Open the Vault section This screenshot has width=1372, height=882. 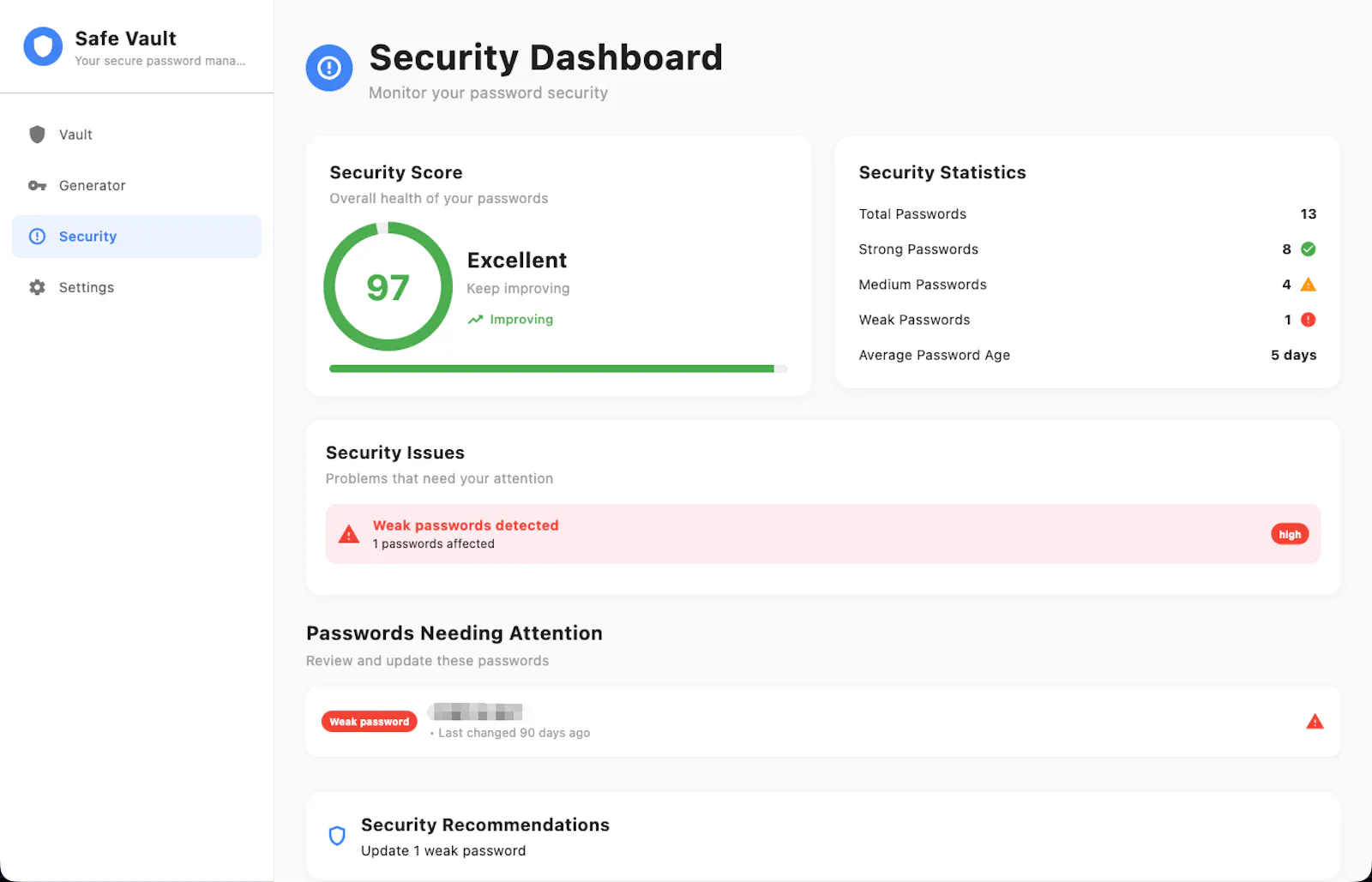(x=136, y=135)
